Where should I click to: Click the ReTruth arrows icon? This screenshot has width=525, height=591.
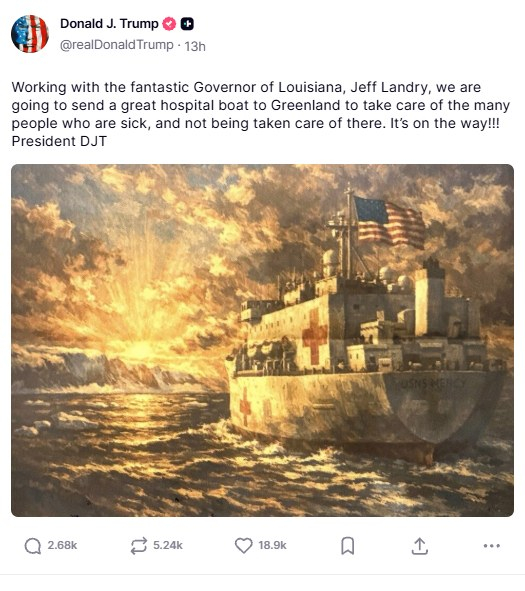(138, 545)
